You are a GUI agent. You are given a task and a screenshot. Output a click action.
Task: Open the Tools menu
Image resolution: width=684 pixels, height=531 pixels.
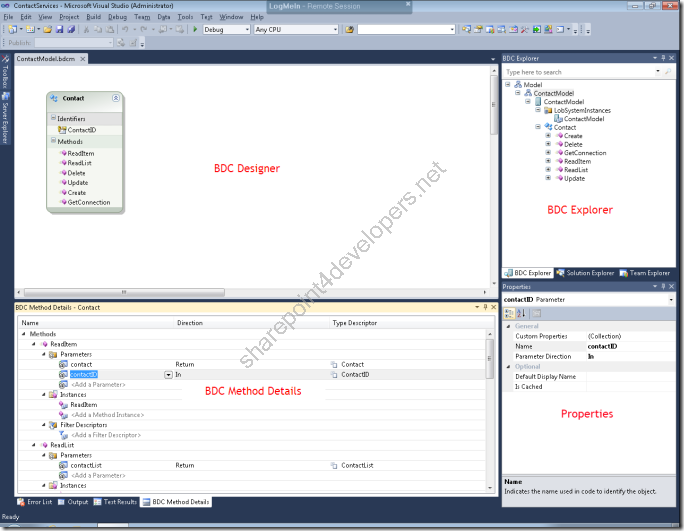point(185,17)
